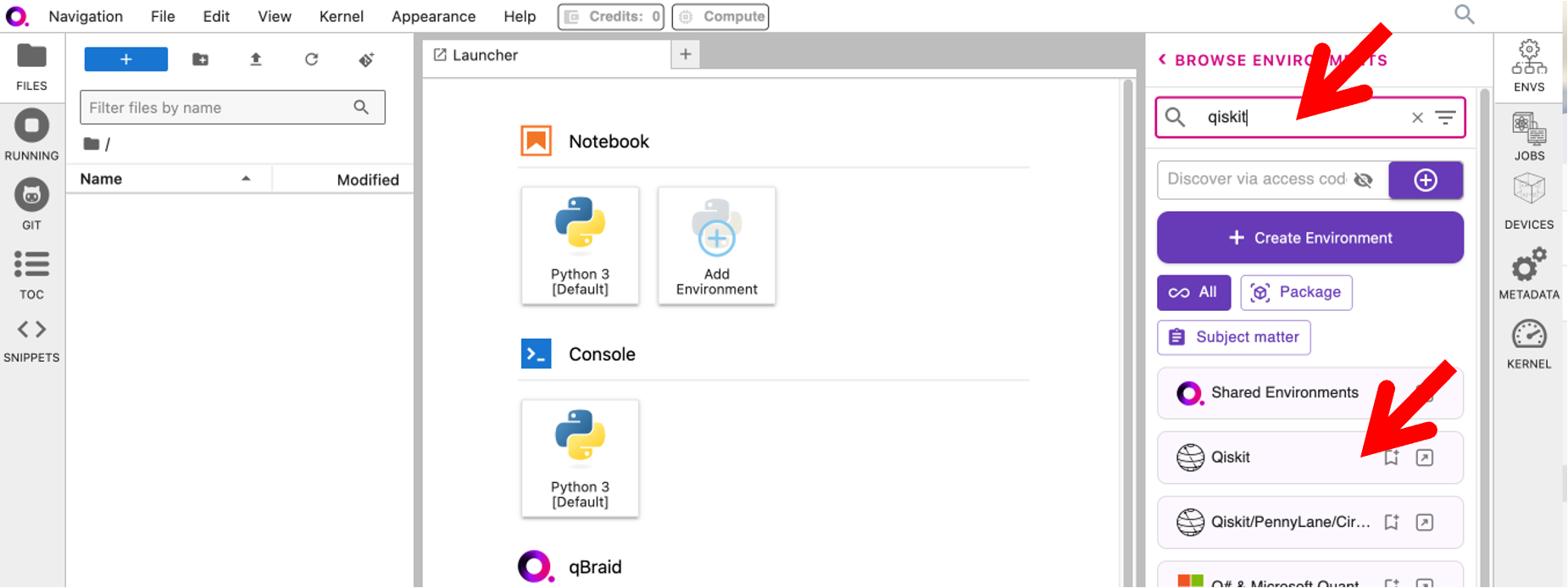Toggle access code visibility eye icon

[x=1363, y=180]
